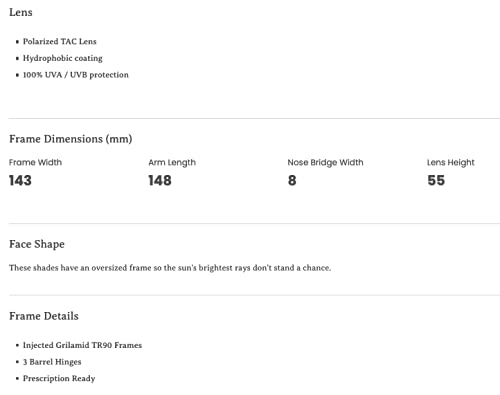Viewport: 500px width, 395px height.
Task: Select the Lens Height label
Action: 451,163
